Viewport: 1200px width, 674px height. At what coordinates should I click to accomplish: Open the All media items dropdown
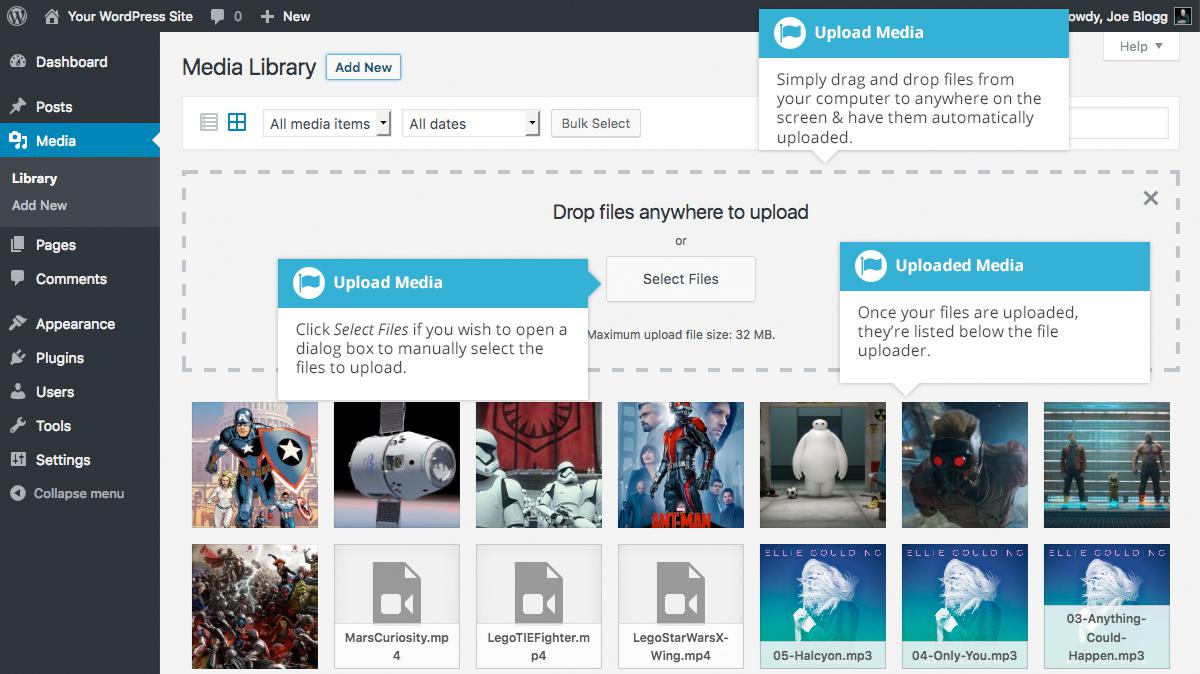coord(327,124)
